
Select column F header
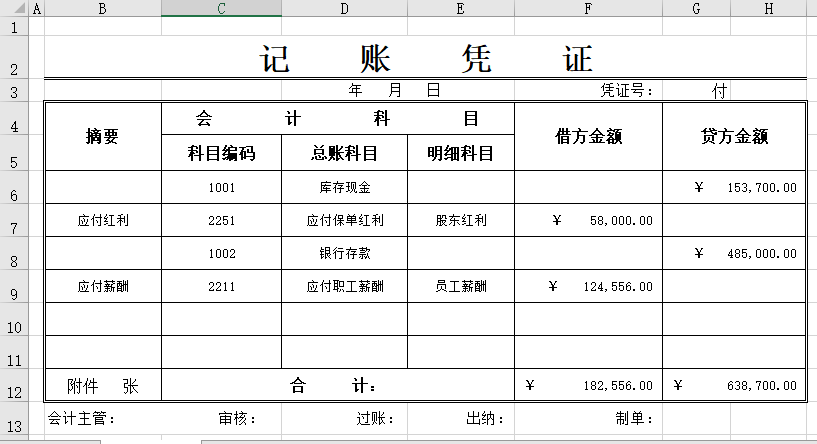tap(588, 9)
